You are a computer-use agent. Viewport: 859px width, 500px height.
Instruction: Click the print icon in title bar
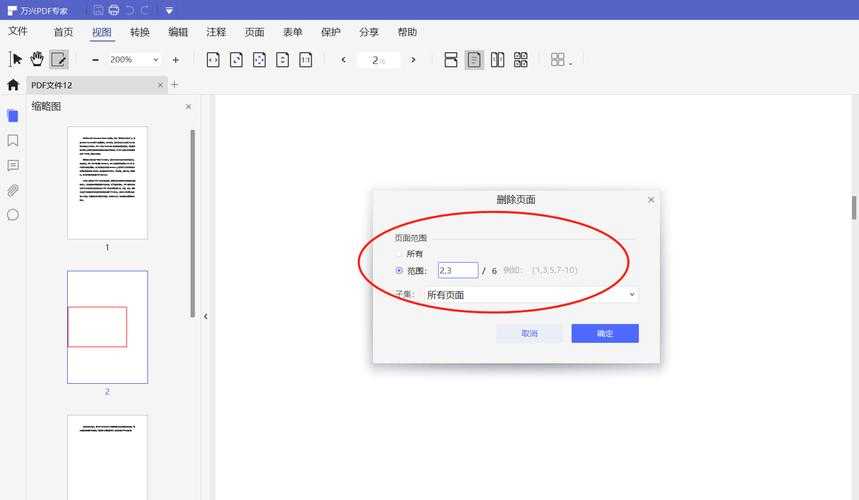(x=114, y=10)
